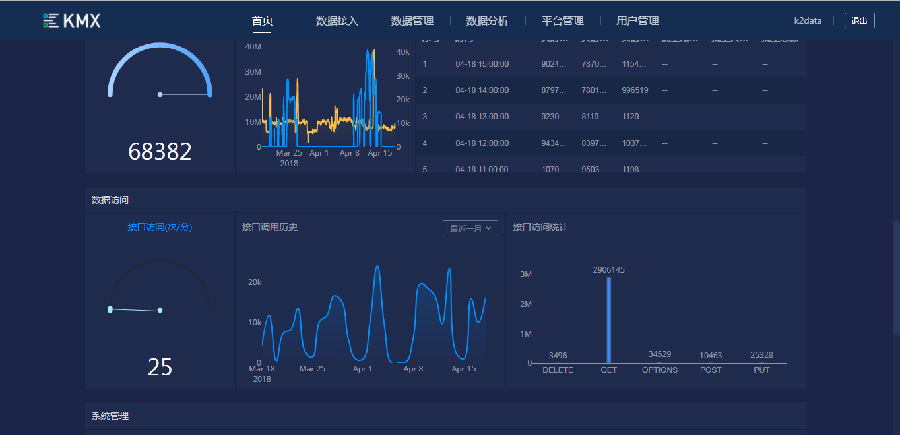The image size is (900, 435).
Task: Click the POST axis label
Action: 711,370
